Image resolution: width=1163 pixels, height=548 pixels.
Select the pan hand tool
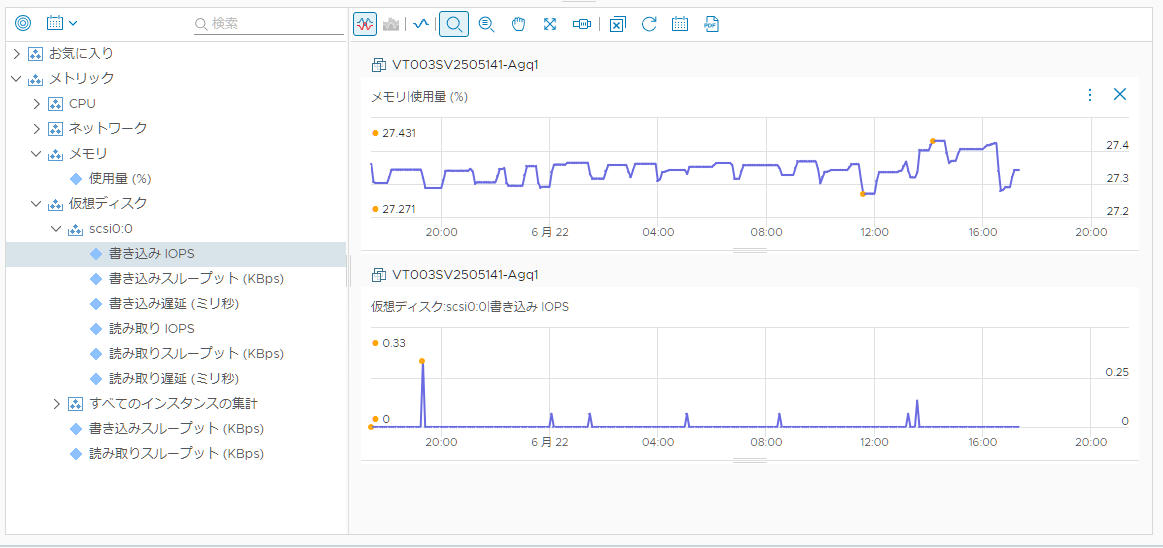coord(518,24)
